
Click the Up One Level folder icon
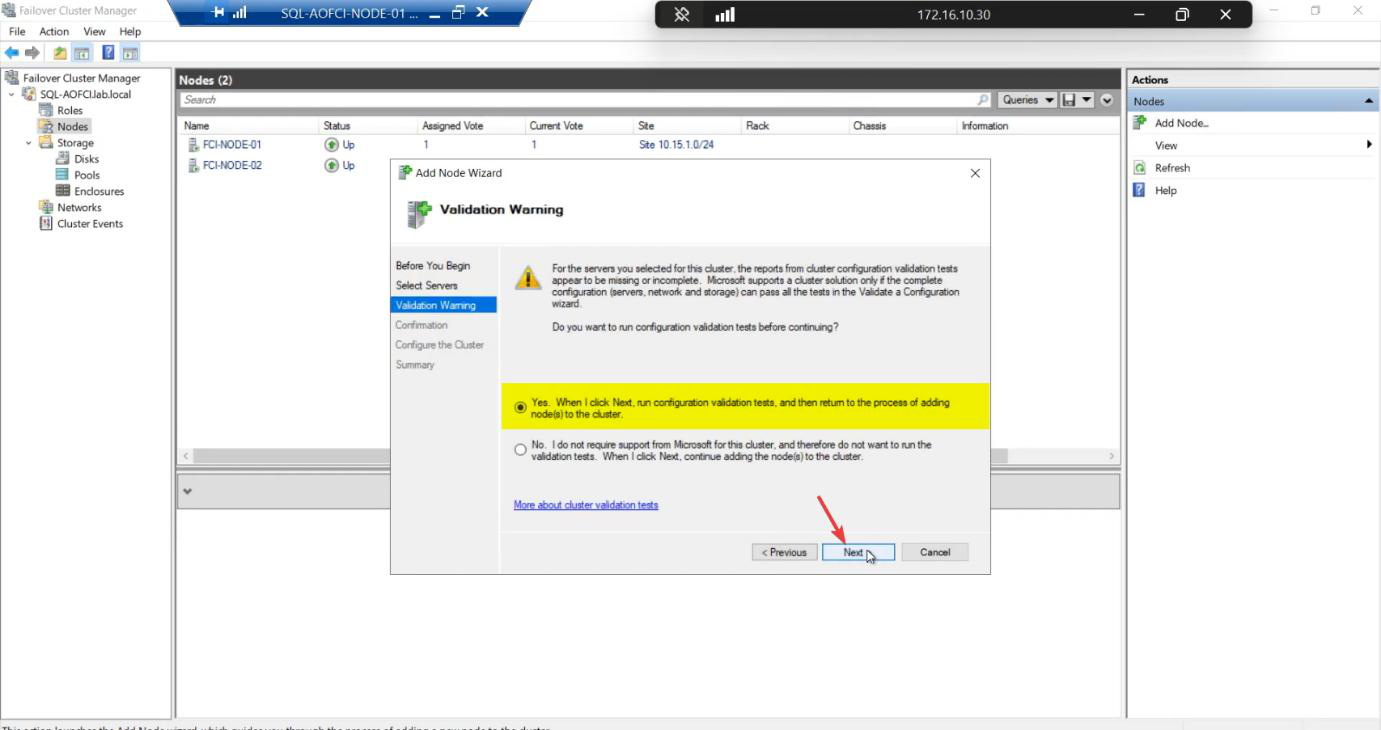pos(60,53)
